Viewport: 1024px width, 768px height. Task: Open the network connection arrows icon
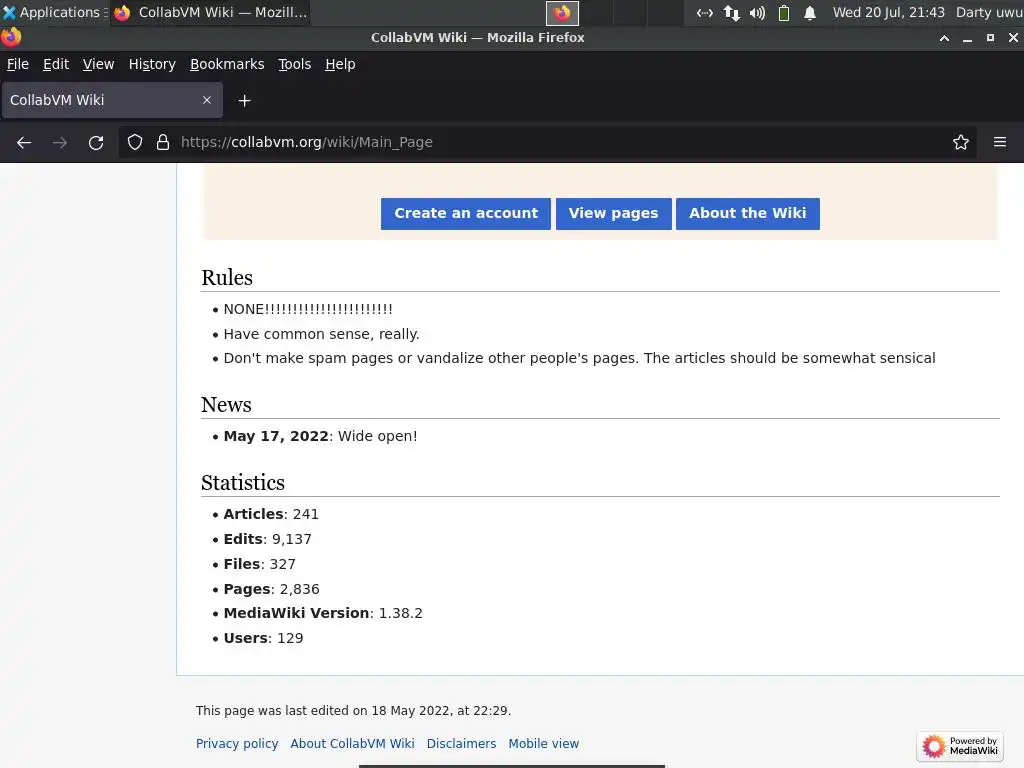point(704,12)
